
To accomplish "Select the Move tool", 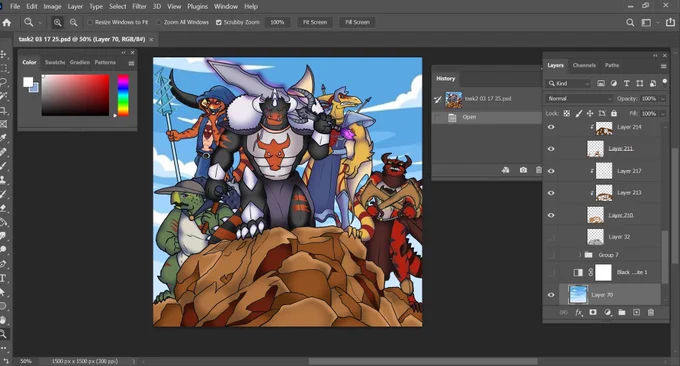I will 3,54.
